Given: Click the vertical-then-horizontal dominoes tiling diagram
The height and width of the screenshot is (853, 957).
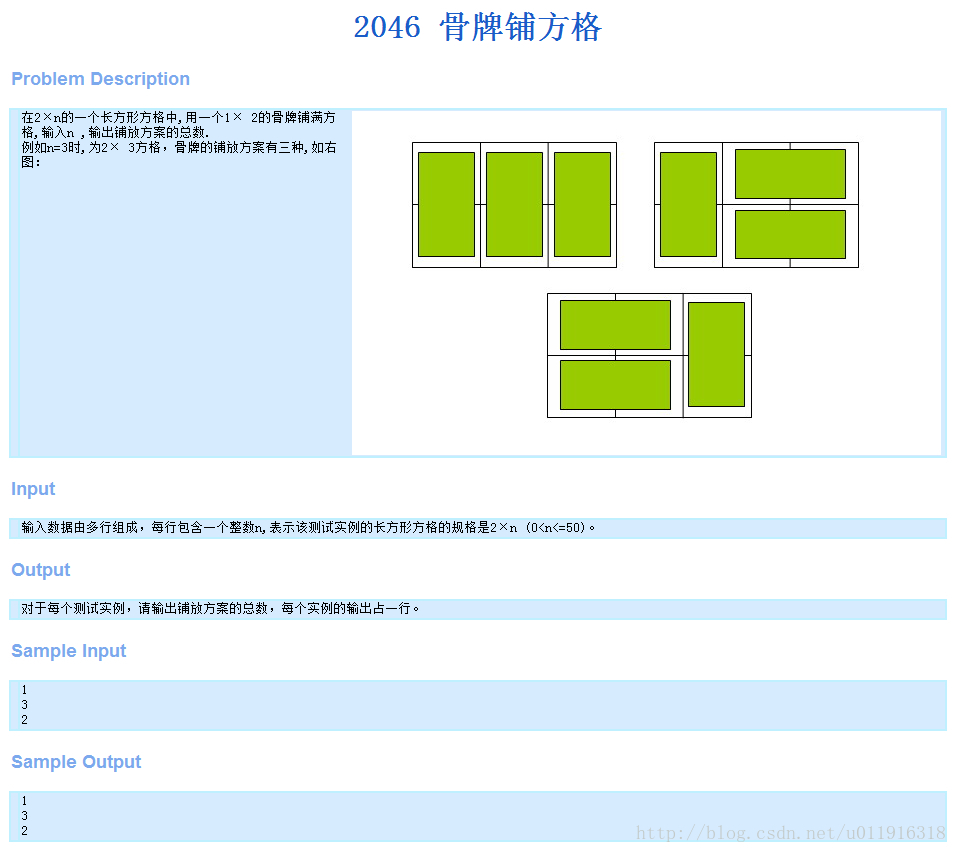Looking at the screenshot, I should tap(756, 205).
